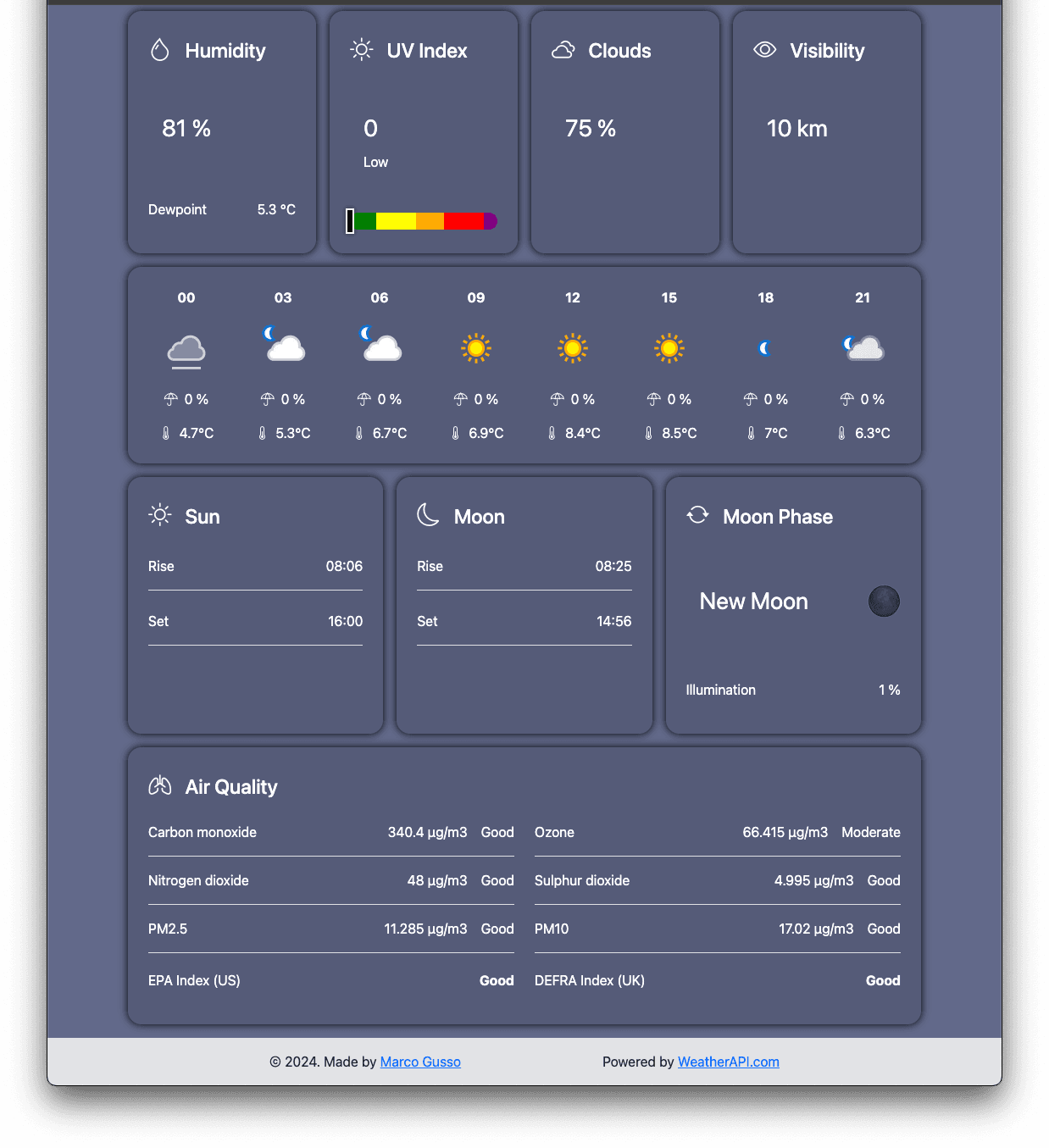Click the Humidity droplet icon
Viewport: 1049px width, 1148px height.
click(159, 50)
